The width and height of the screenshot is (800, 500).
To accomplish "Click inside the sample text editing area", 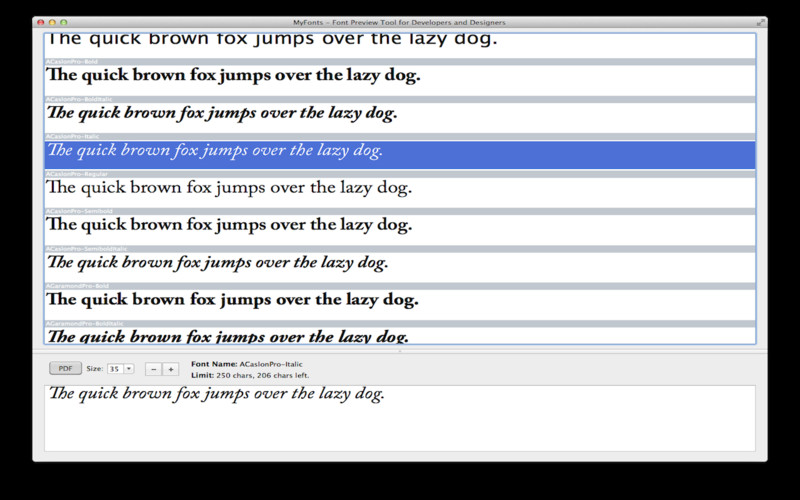I will point(400,418).
